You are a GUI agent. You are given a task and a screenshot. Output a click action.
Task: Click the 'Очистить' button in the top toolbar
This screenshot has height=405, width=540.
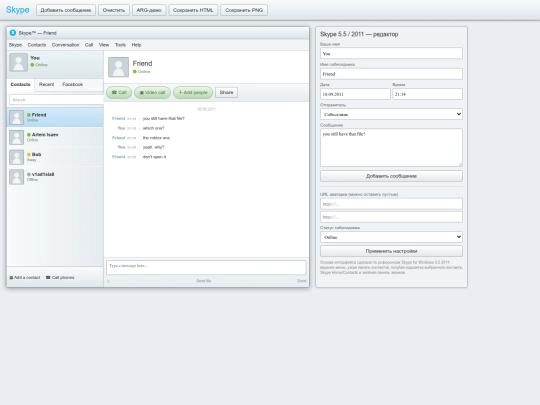tap(114, 10)
